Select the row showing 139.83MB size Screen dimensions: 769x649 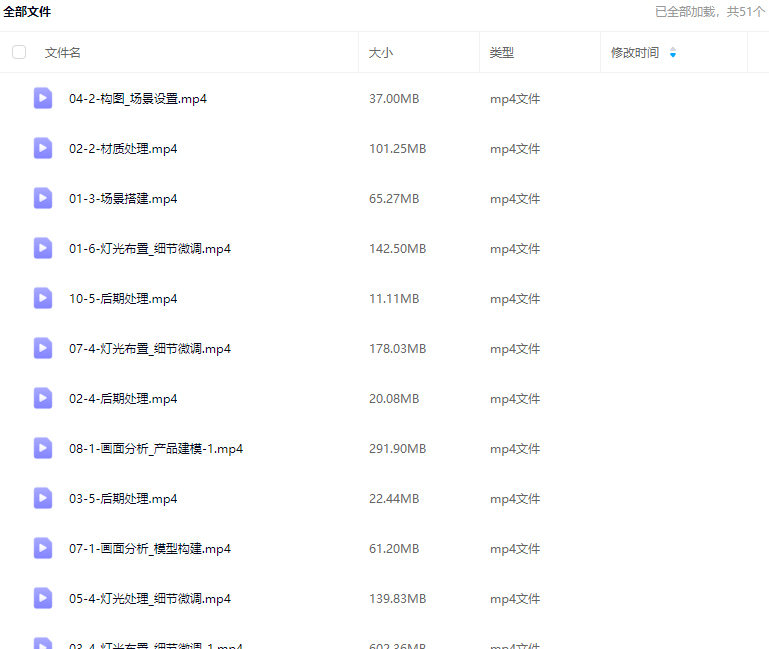coord(397,599)
